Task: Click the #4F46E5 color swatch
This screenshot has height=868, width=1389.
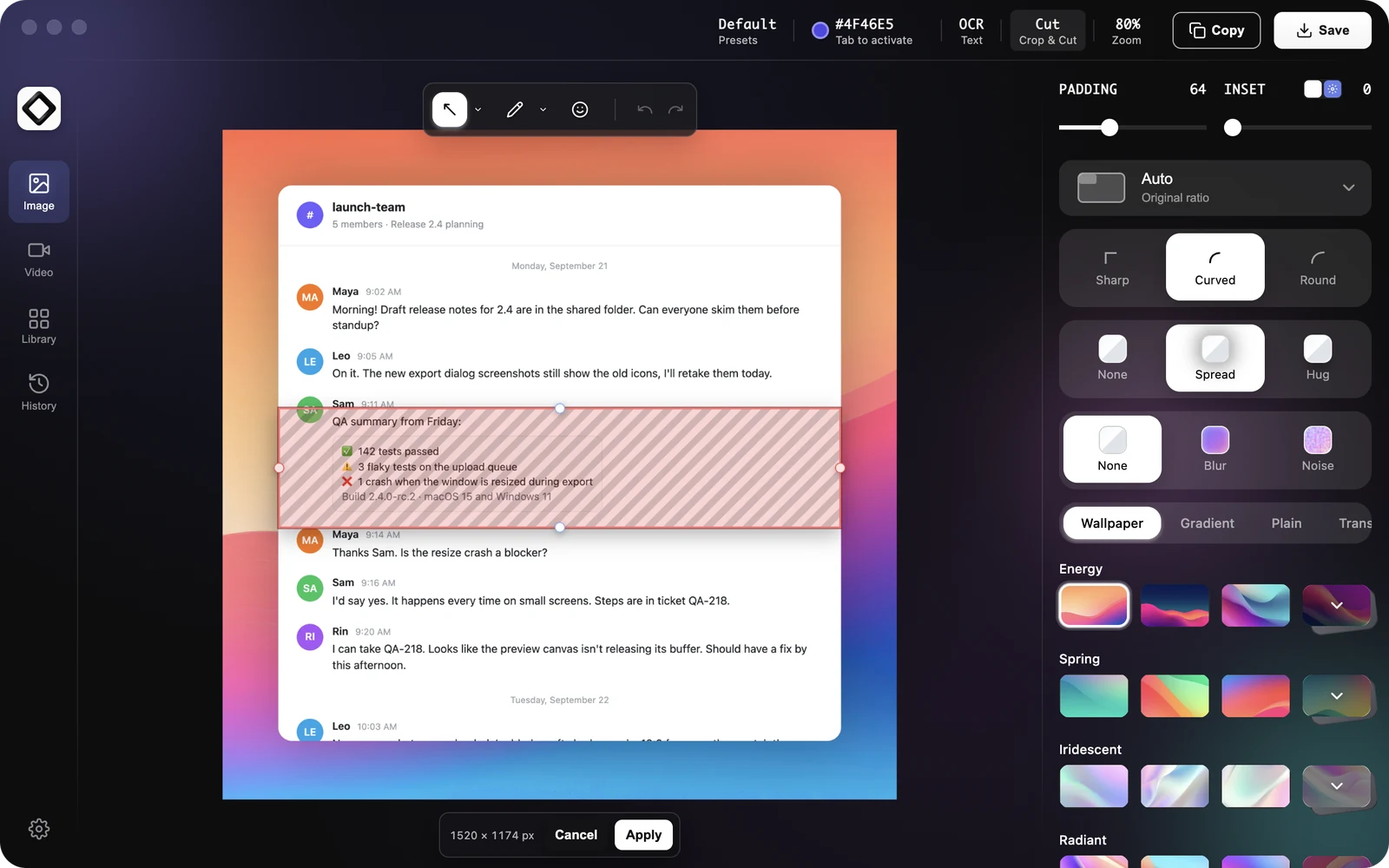Action: [820, 31]
